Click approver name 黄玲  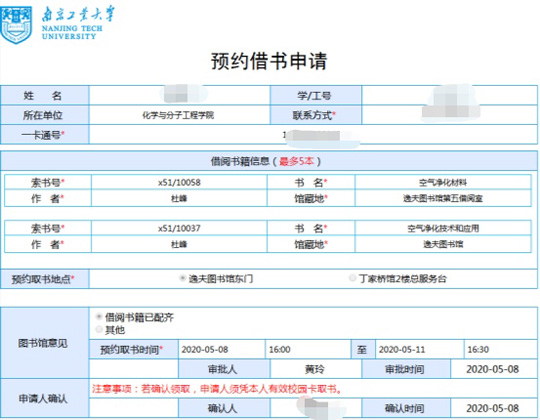(x=316, y=369)
